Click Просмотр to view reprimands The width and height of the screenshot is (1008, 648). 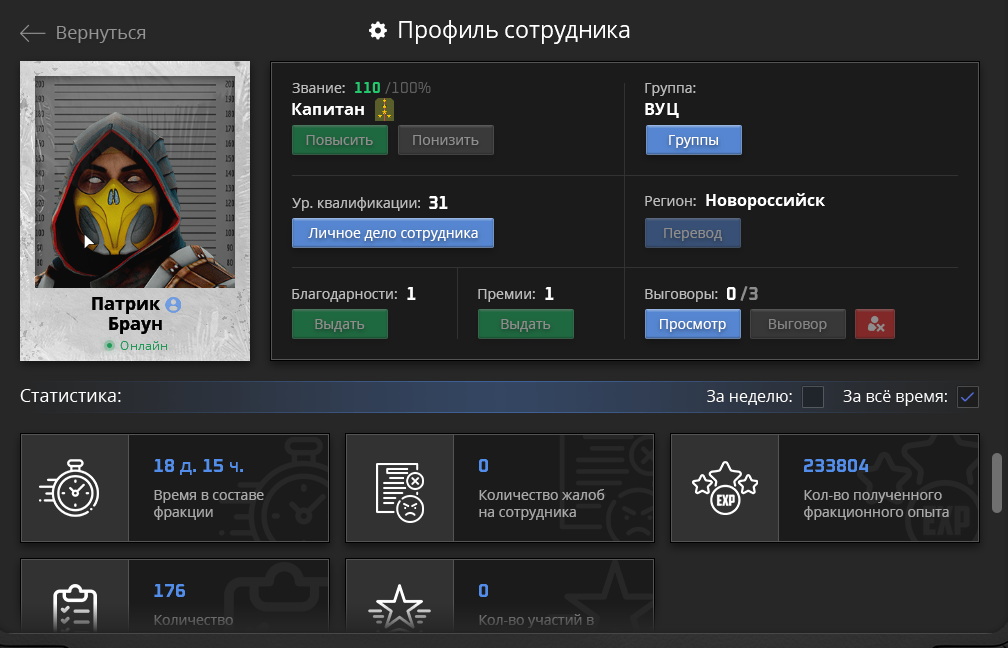pos(693,324)
